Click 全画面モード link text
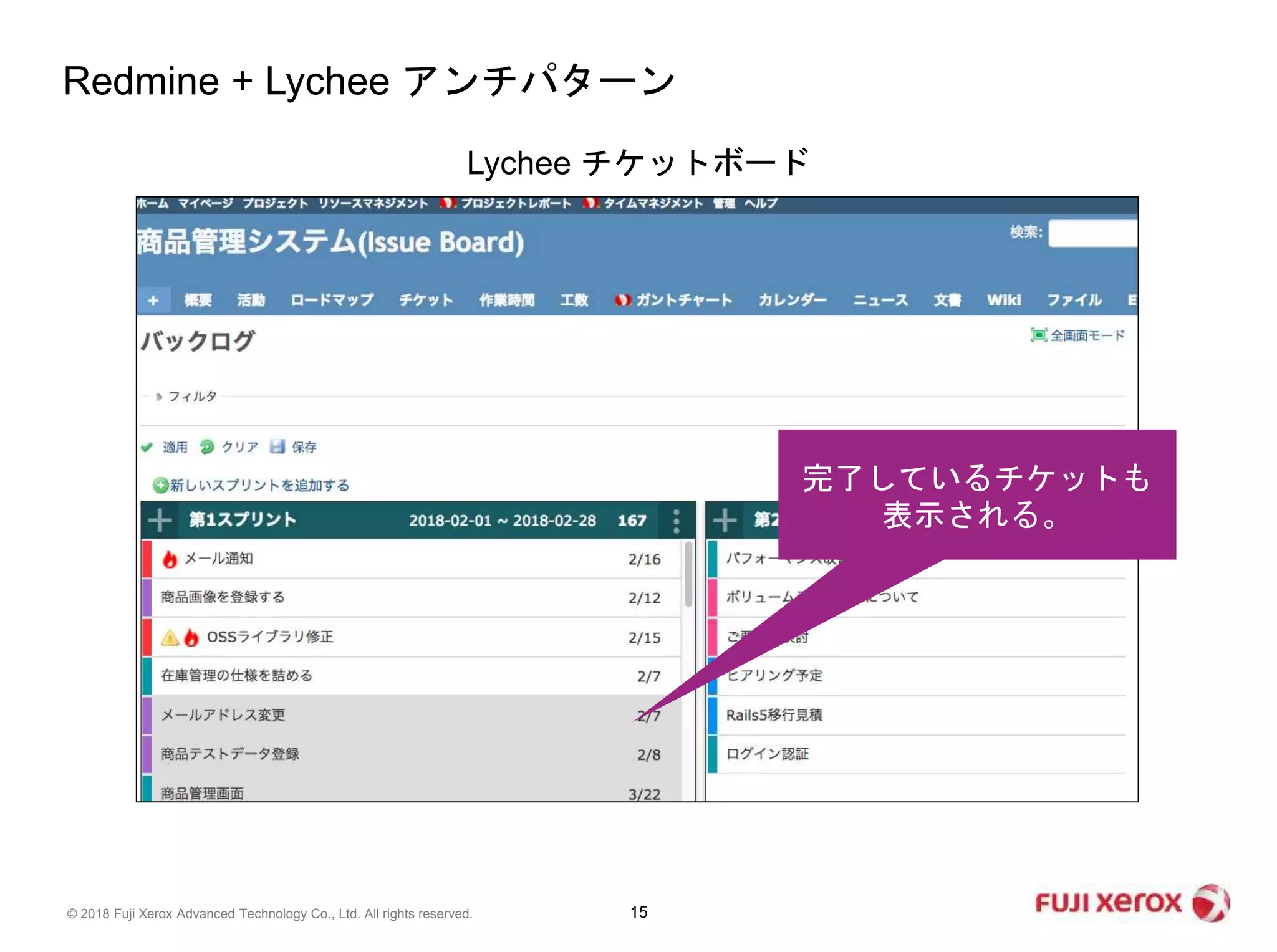 pyautogui.click(x=1087, y=335)
